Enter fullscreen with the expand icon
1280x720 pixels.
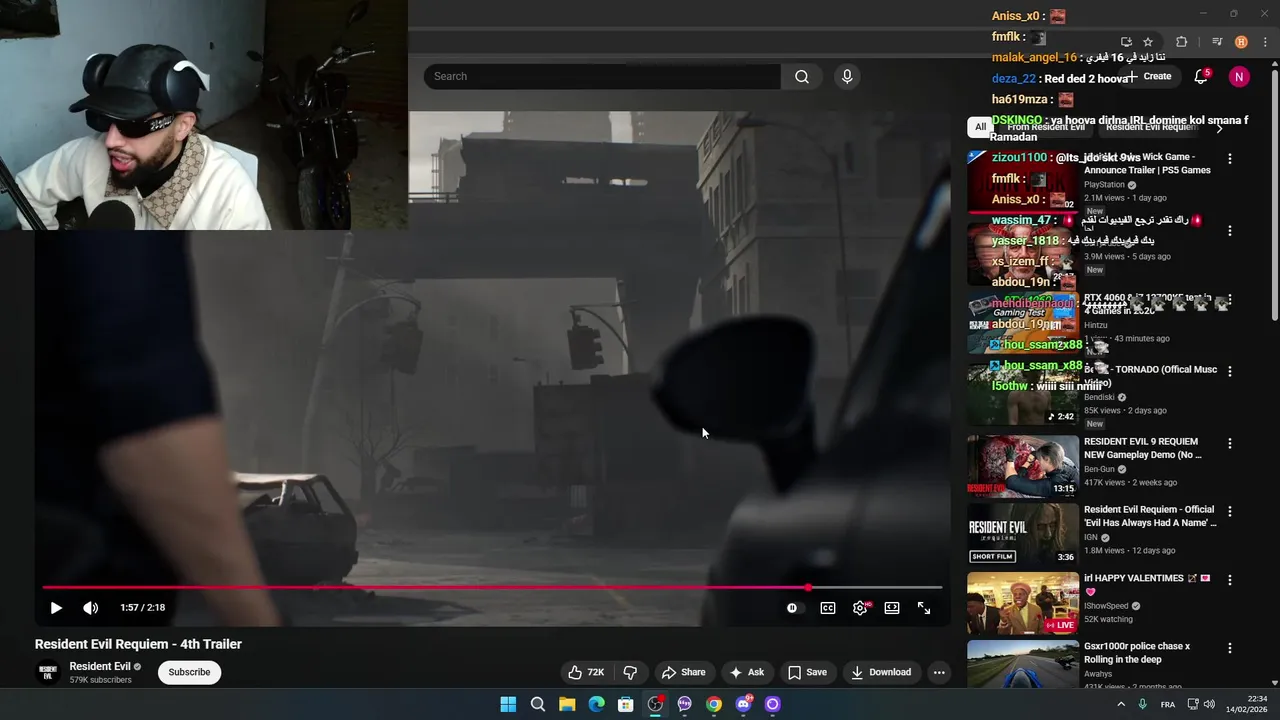click(924, 608)
